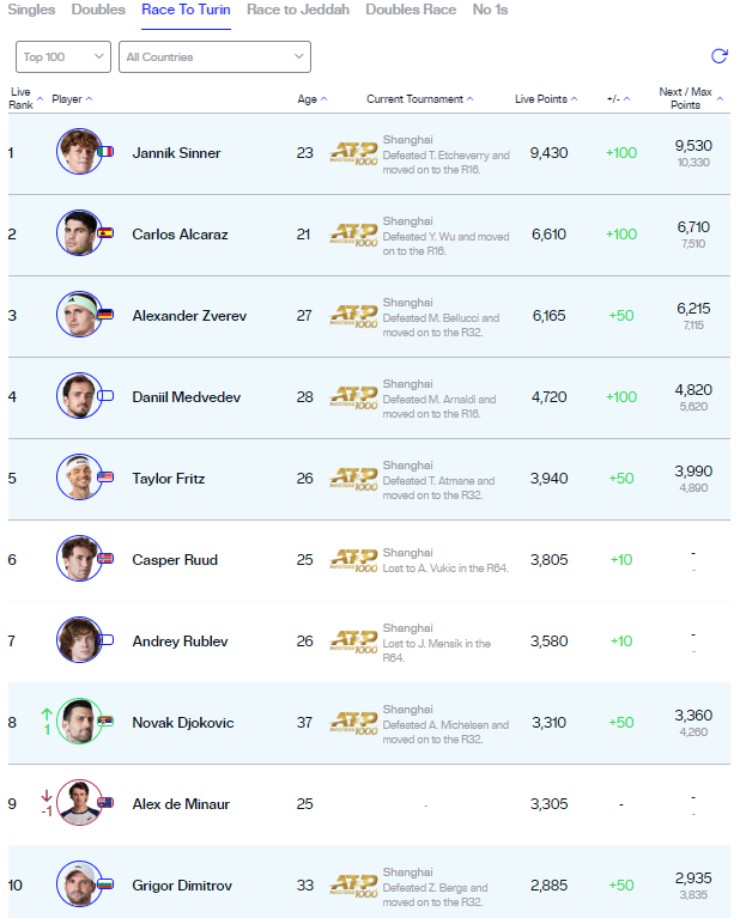Open Casper Ruud's player name link
This screenshot has height=918, width=740.
pyautogui.click(x=174, y=560)
